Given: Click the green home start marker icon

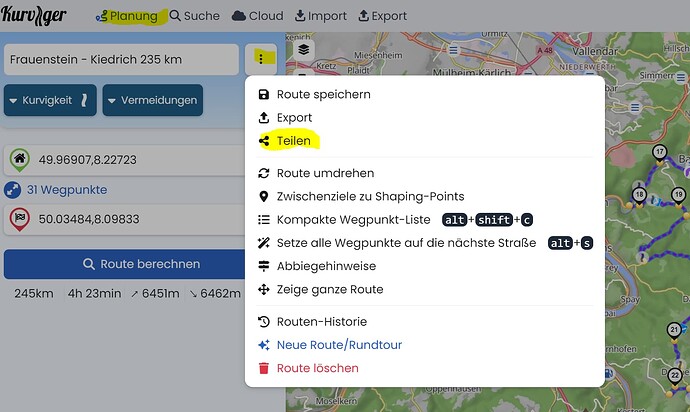Looking at the screenshot, I should click(x=19, y=160).
